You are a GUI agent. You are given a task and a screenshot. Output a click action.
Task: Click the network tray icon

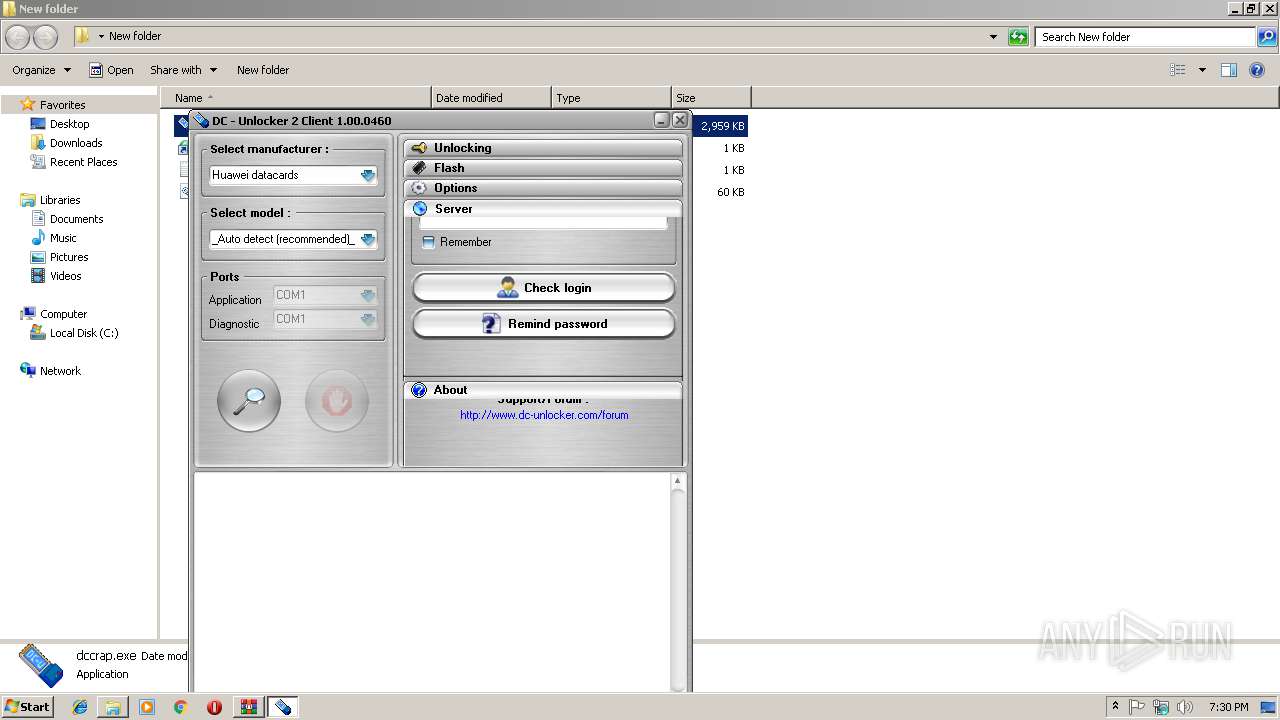point(1161,707)
